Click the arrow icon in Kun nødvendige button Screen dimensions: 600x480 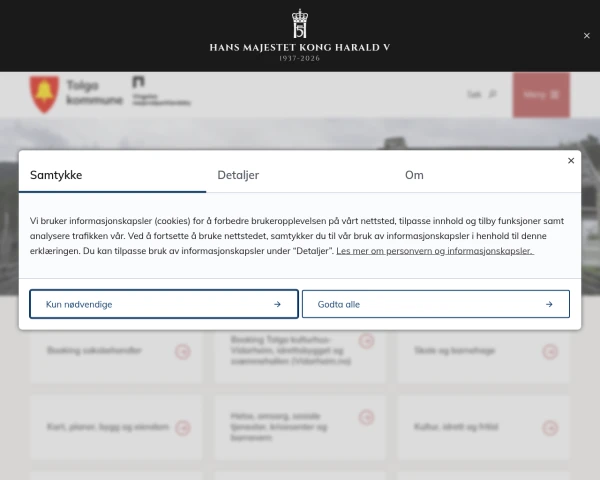(x=277, y=304)
